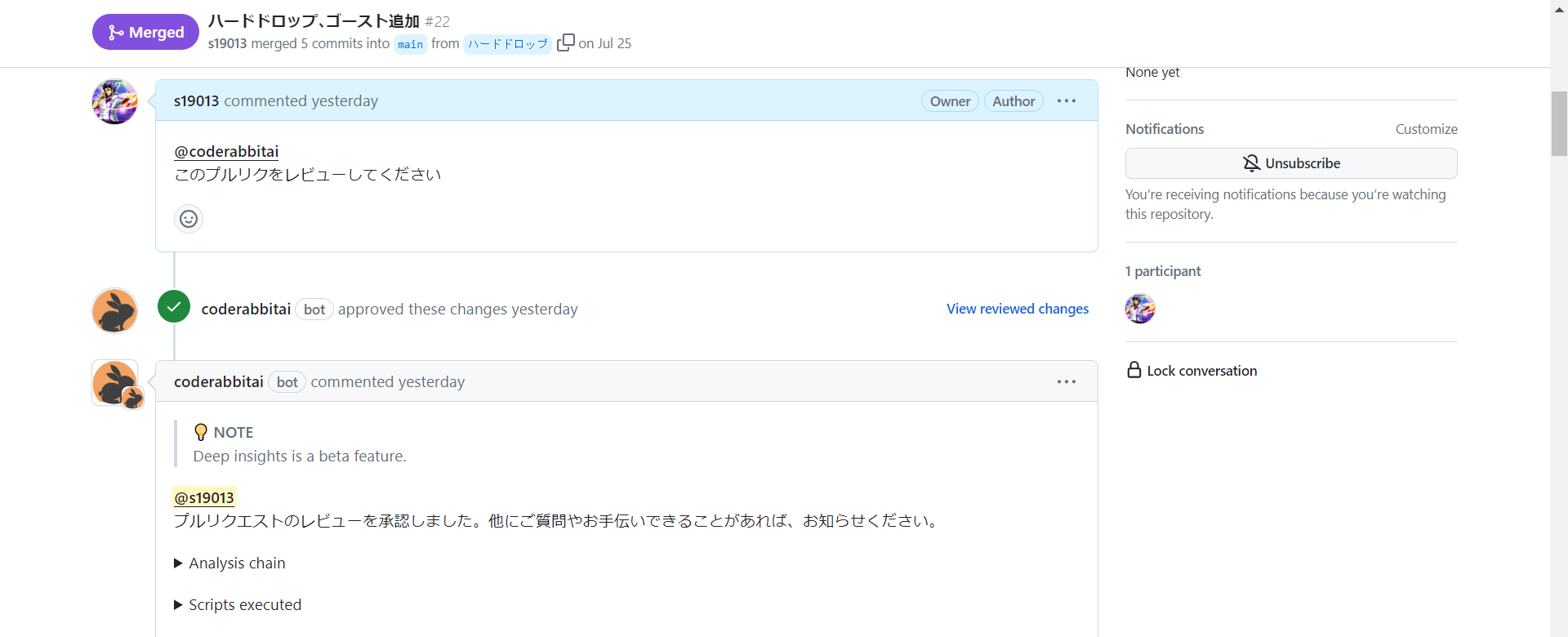Viewport: 1568px width, 637px height.
Task: Expand the Scripts executed section
Action: [238, 605]
